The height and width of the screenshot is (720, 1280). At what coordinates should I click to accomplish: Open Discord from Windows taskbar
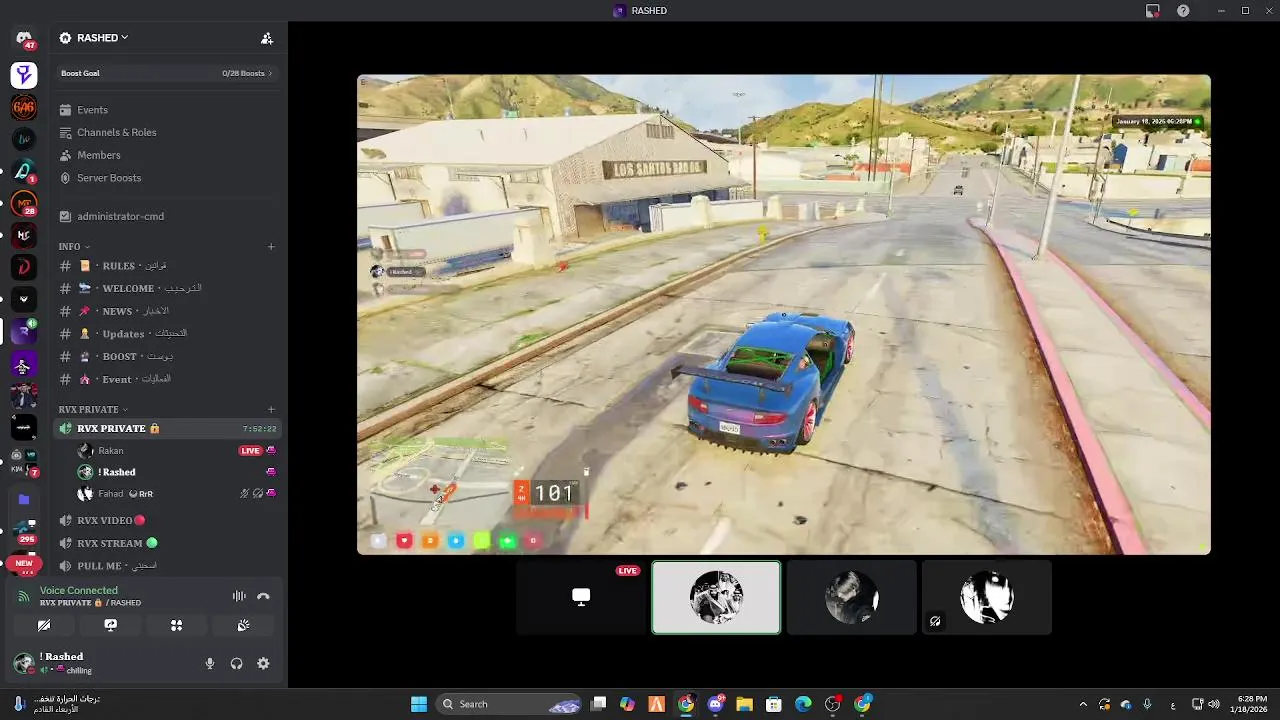tap(716, 704)
